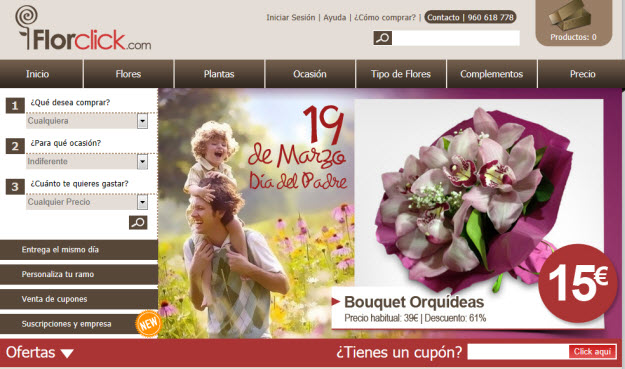
Task: Click the '¿Qué desea comprar?' label
Action: click(70, 102)
